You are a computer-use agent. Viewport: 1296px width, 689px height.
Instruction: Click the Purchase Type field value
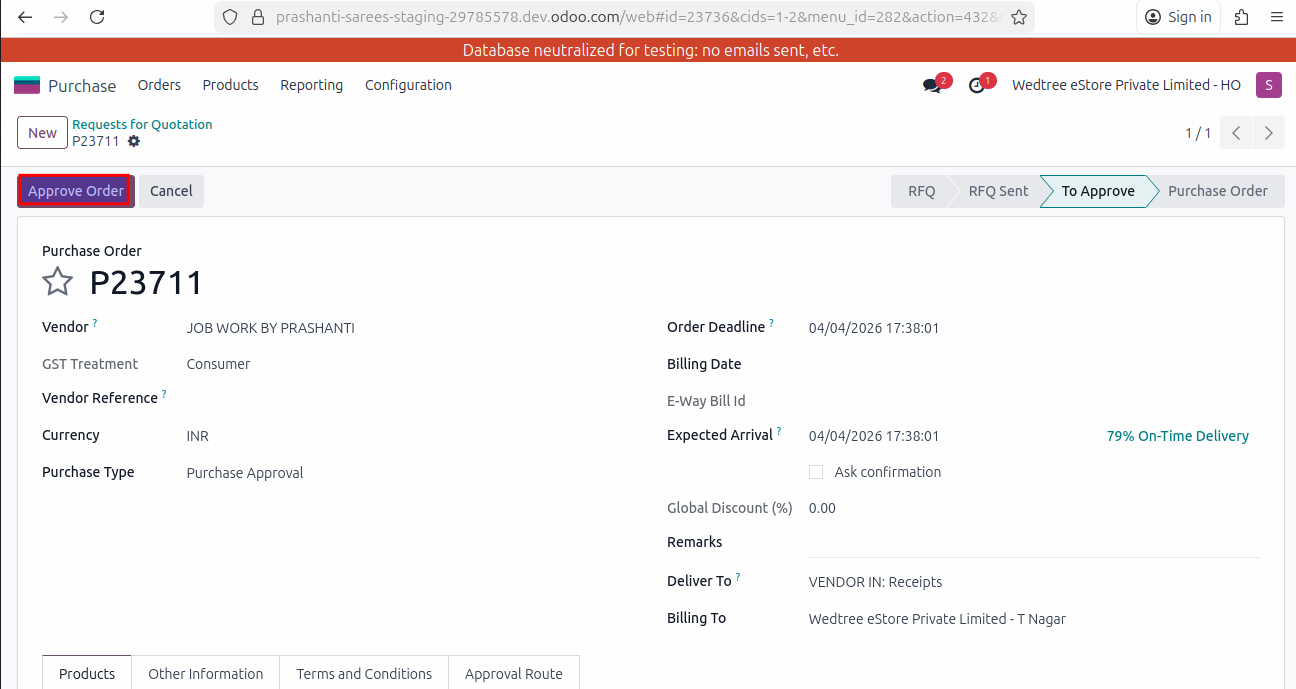(245, 473)
